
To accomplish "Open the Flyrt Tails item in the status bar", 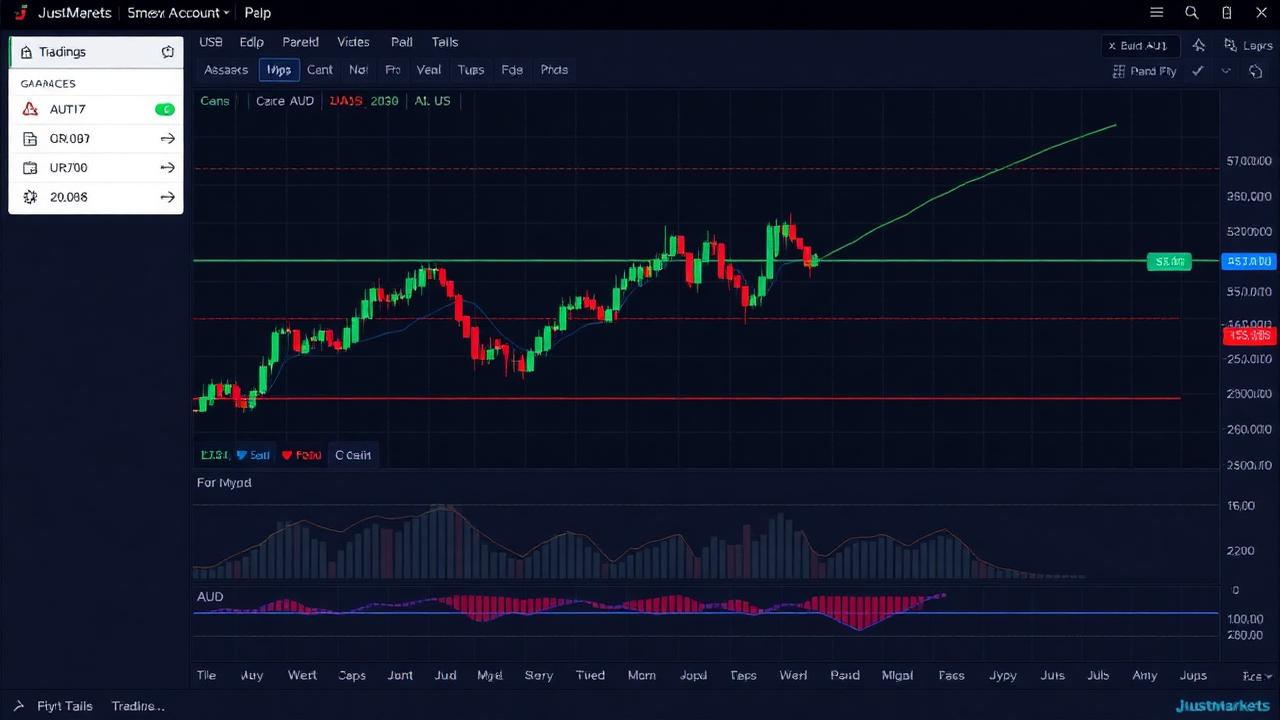I will coord(65,706).
